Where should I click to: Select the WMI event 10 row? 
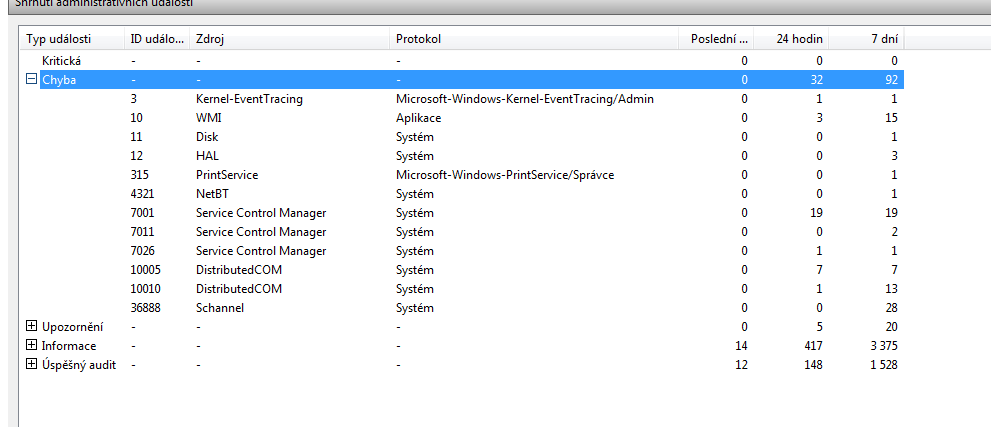208,118
